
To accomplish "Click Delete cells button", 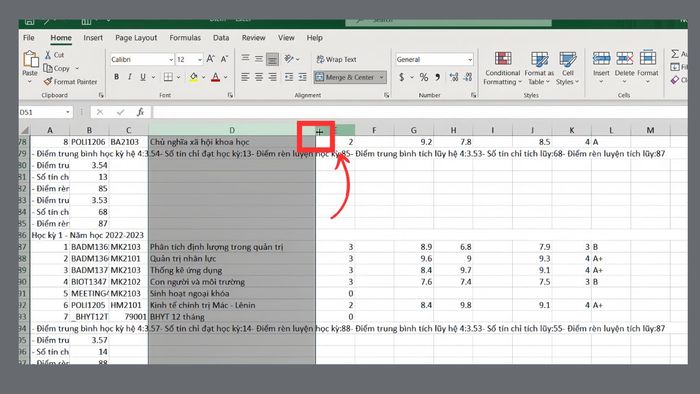I will pos(624,67).
